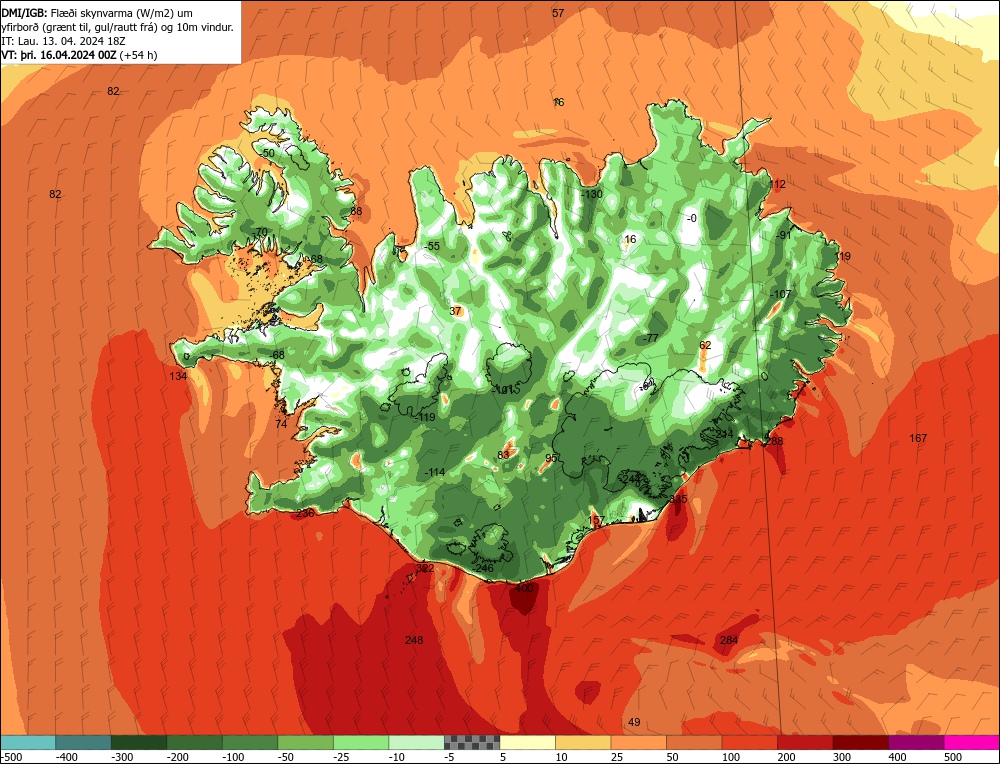Screen dimensions: 1000x764
Task: Click the legend label -500
Action: point(11,757)
